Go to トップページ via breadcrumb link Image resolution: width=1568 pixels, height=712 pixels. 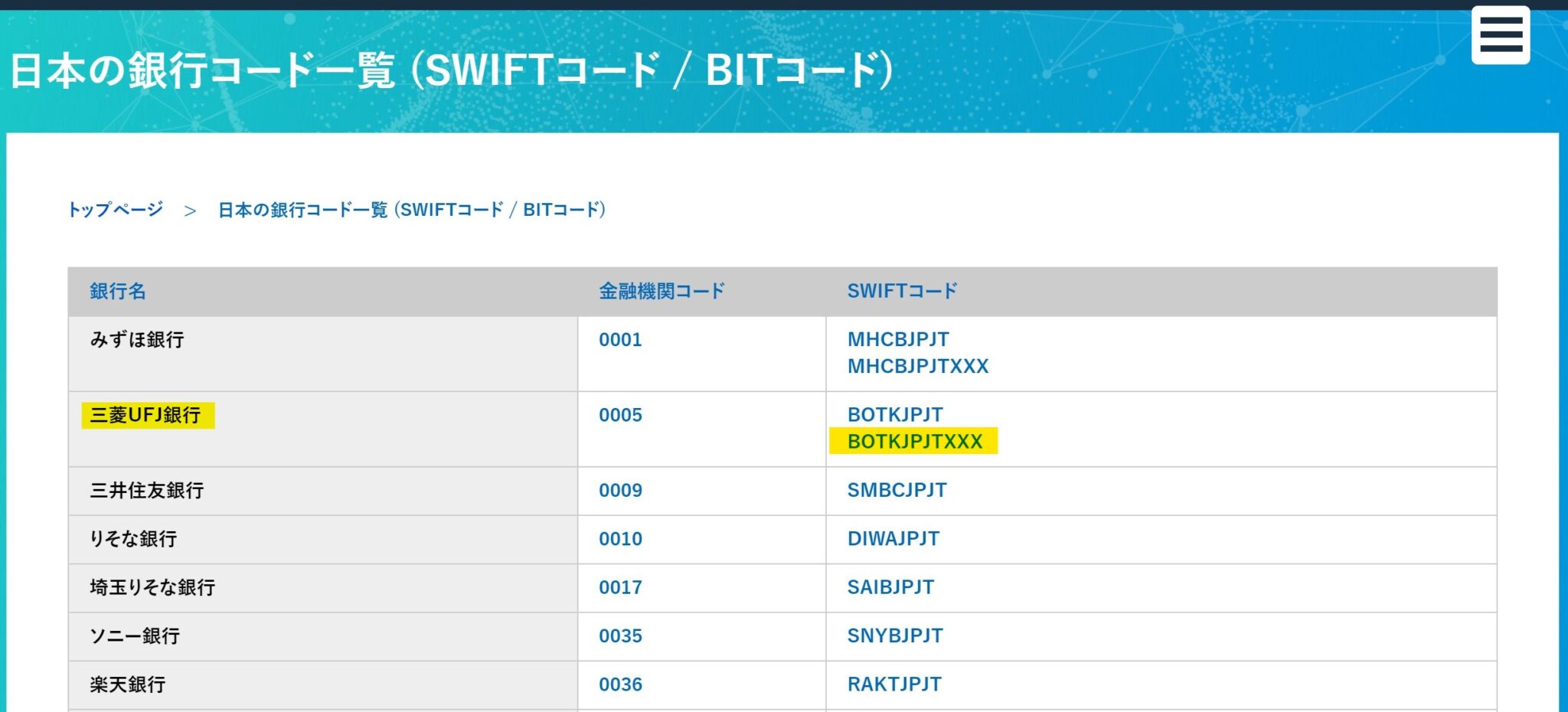click(115, 207)
